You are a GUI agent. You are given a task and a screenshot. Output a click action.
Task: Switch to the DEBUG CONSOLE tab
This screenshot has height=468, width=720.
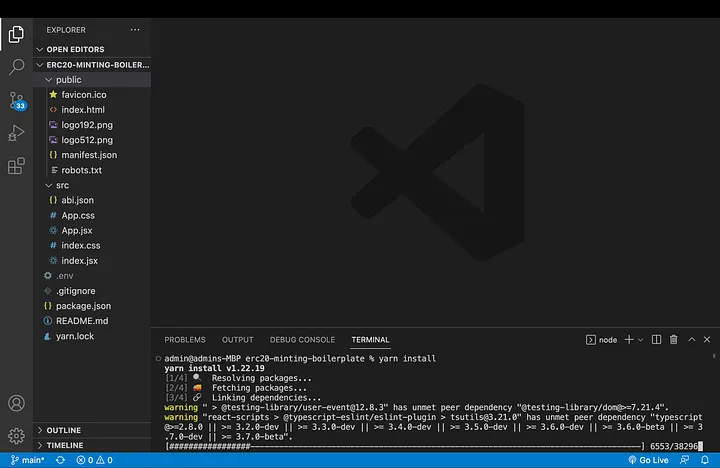click(x=302, y=340)
